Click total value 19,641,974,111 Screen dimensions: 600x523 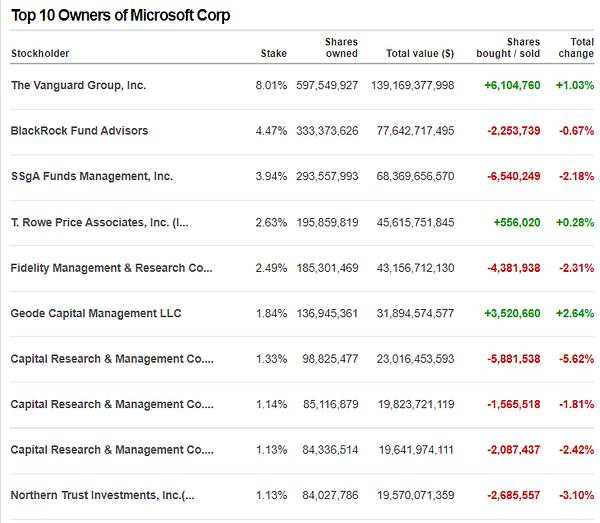click(416, 450)
